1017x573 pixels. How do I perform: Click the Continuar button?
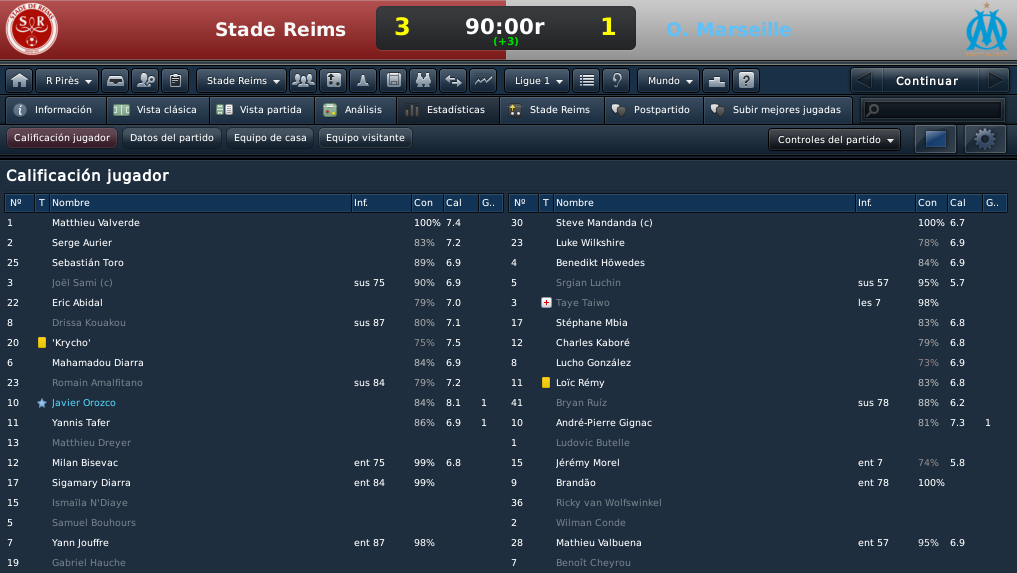click(927, 80)
